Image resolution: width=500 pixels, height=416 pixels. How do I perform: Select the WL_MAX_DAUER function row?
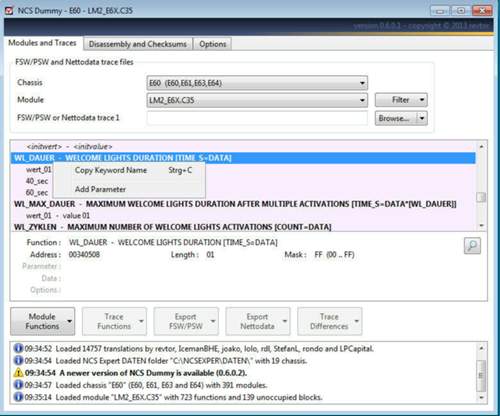click(243, 204)
